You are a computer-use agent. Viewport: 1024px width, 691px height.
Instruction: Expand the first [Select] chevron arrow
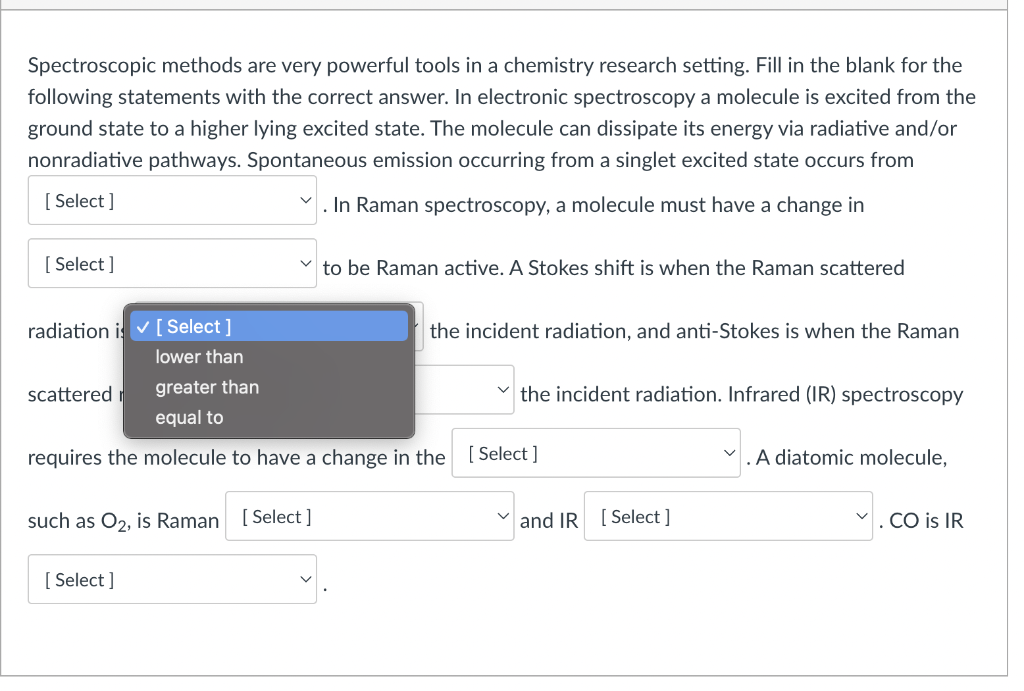click(306, 200)
